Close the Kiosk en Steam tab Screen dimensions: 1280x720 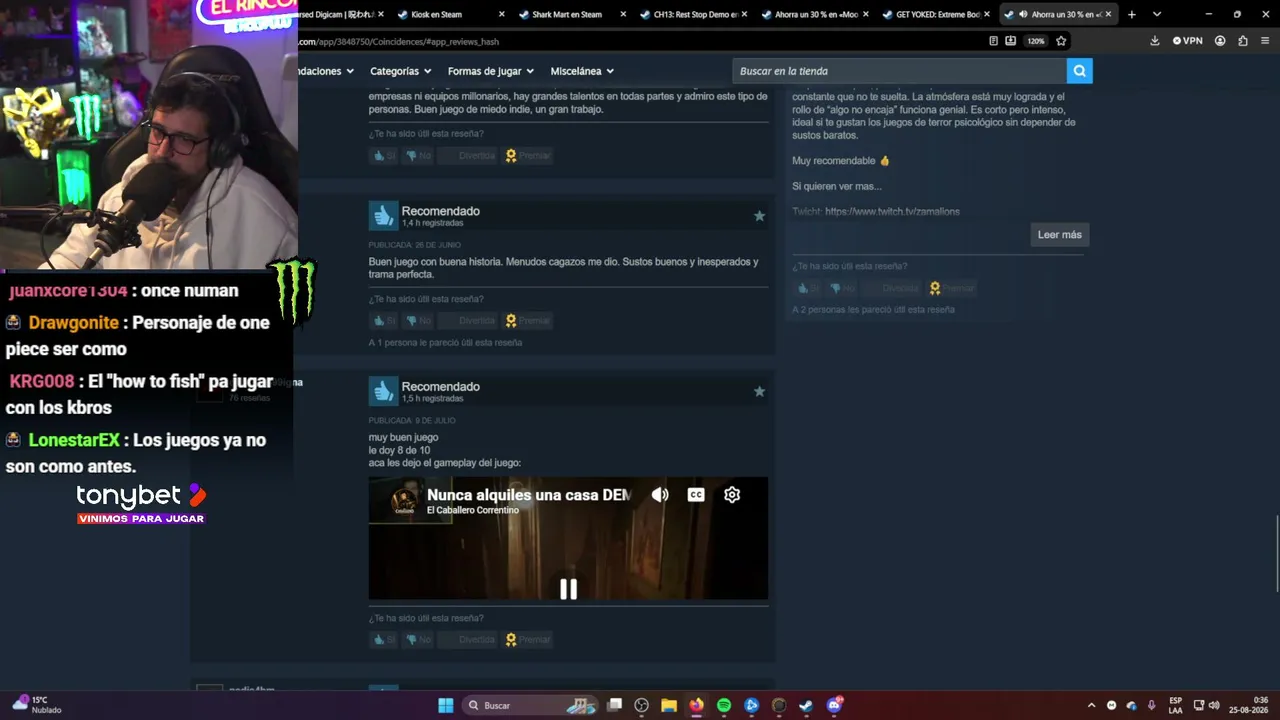(503, 15)
